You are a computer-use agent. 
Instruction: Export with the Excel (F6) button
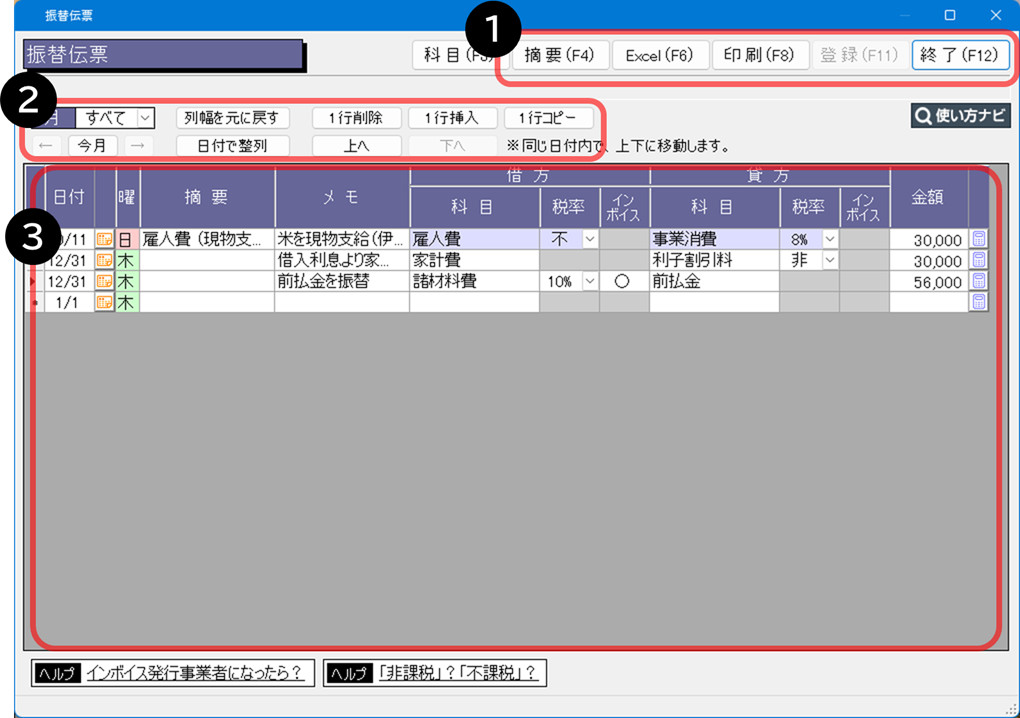click(659, 55)
